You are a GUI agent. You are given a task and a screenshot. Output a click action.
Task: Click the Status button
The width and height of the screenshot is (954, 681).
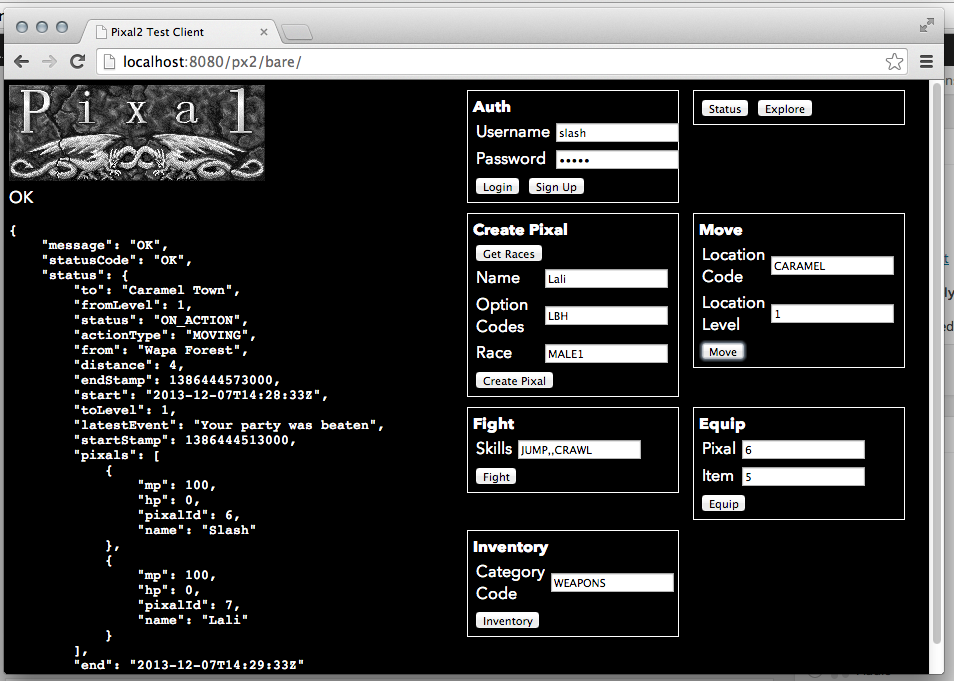pyautogui.click(x=725, y=109)
